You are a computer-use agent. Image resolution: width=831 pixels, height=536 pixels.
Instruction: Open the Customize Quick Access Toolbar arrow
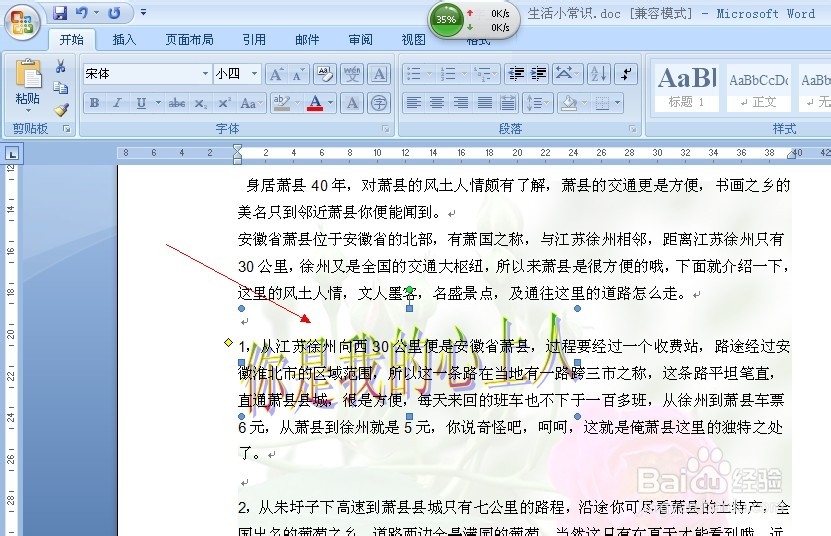pos(143,12)
